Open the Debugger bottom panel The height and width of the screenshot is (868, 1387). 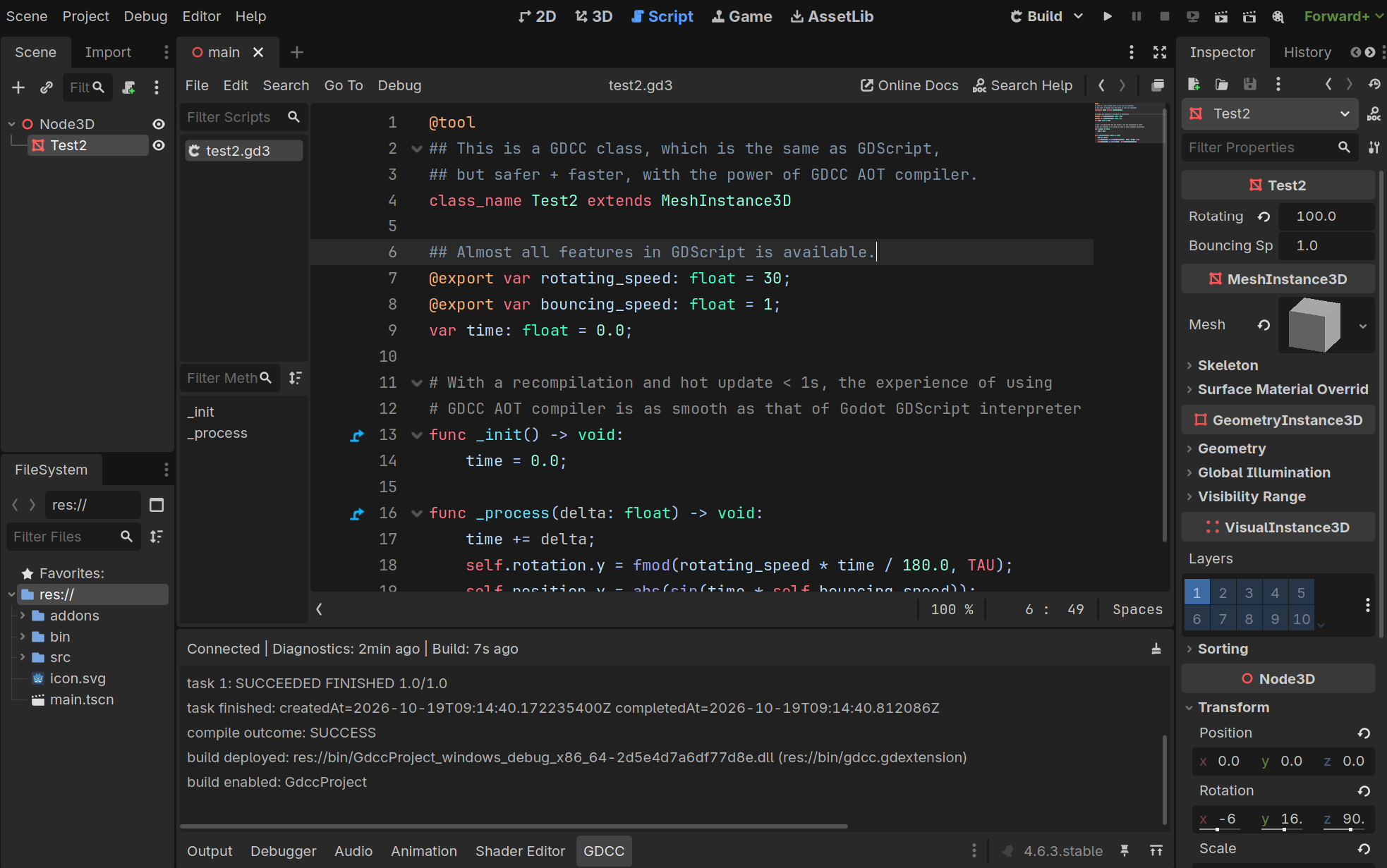pyautogui.click(x=284, y=851)
